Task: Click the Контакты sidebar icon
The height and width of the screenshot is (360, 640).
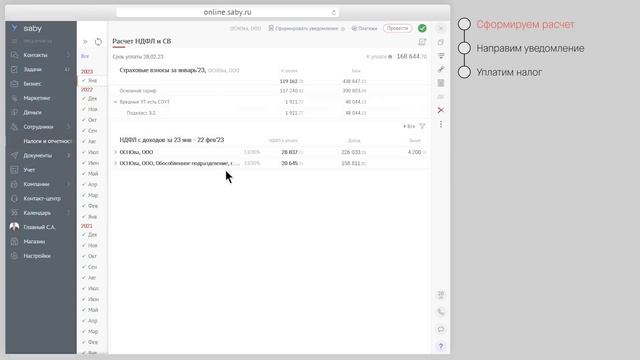Action: [14, 55]
